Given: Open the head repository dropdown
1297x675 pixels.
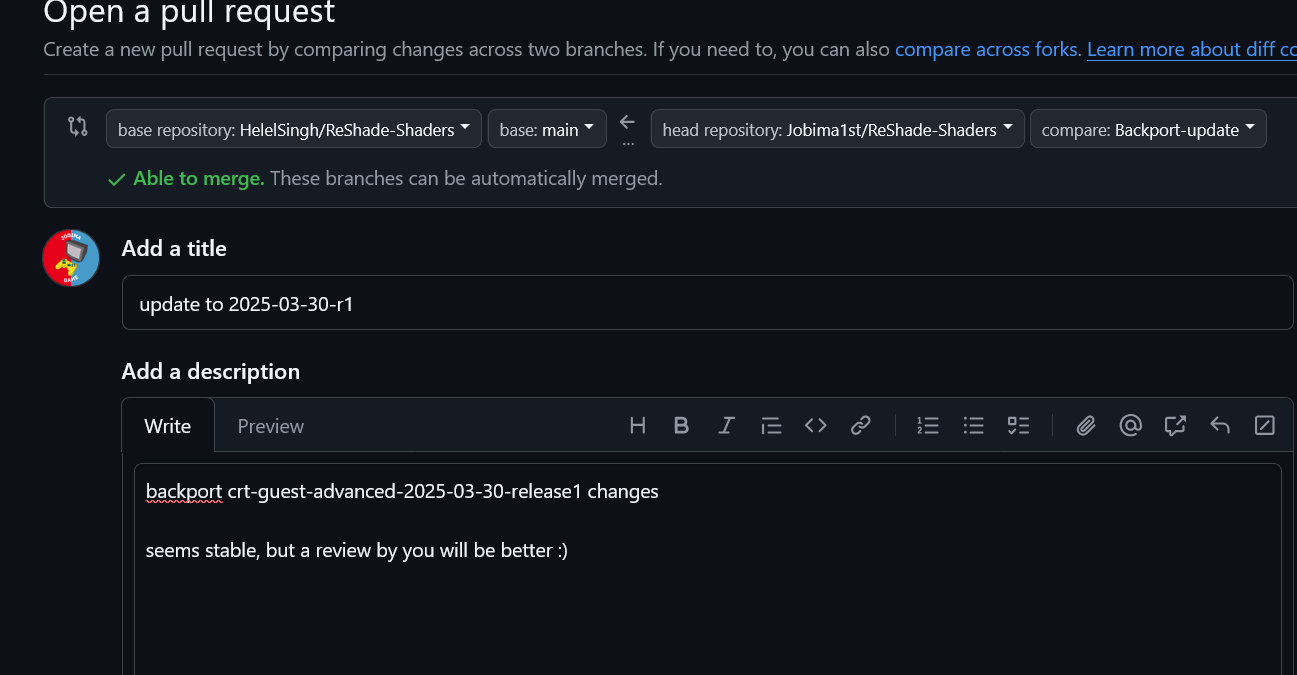Looking at the screenshot, I should coord(837,129).
